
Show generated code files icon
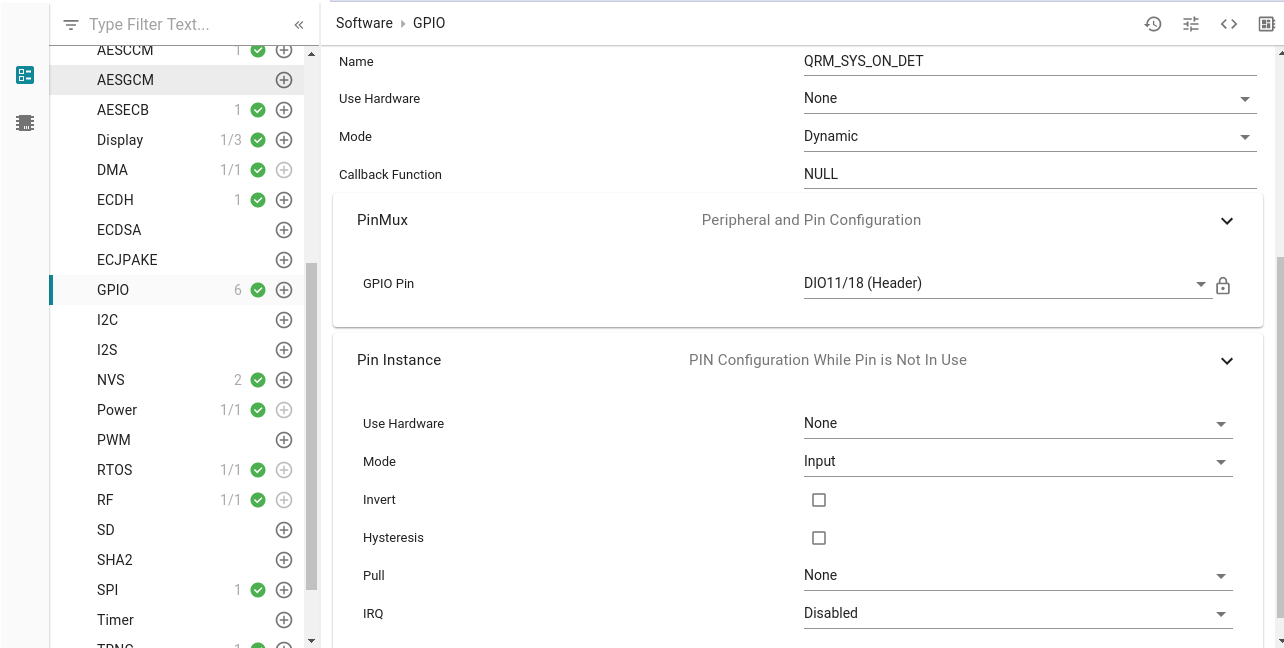coord(1229,24)
